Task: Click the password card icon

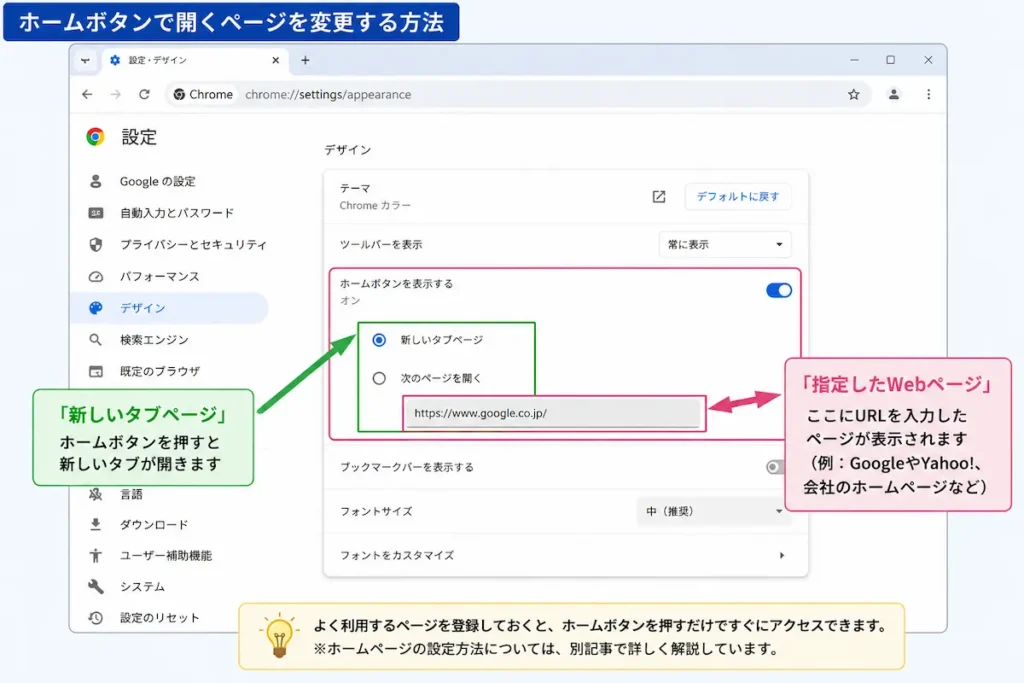Action: click(x=95, y=213)
